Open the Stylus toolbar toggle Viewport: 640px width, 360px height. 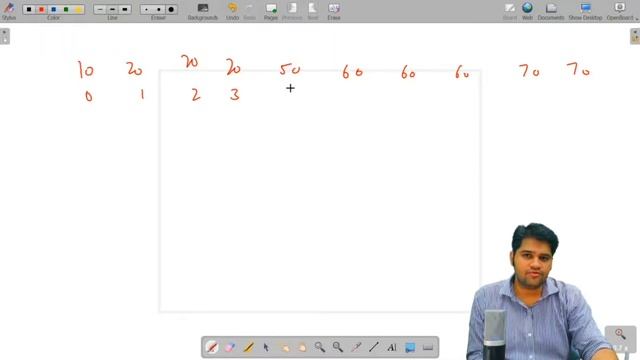(9, 11)
